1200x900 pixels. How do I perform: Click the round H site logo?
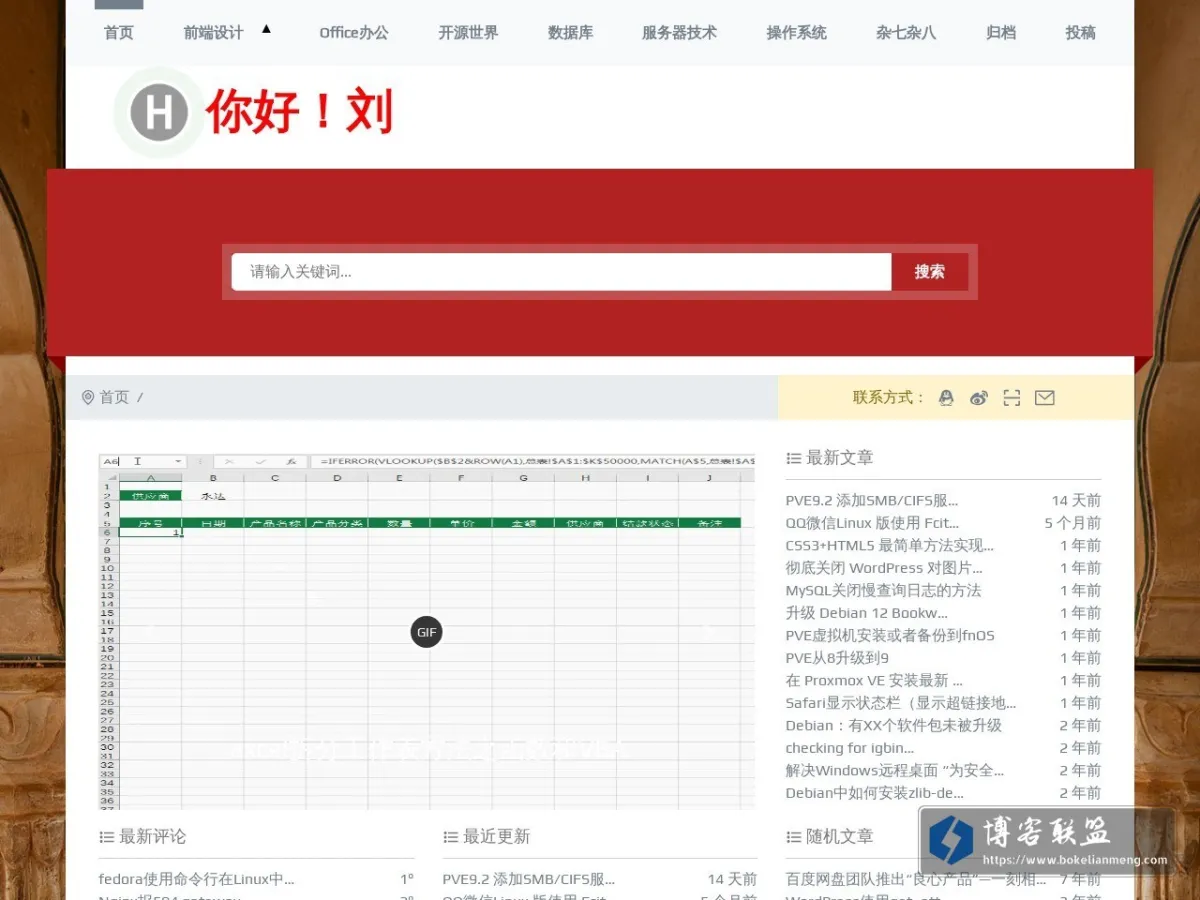[159, 113]
